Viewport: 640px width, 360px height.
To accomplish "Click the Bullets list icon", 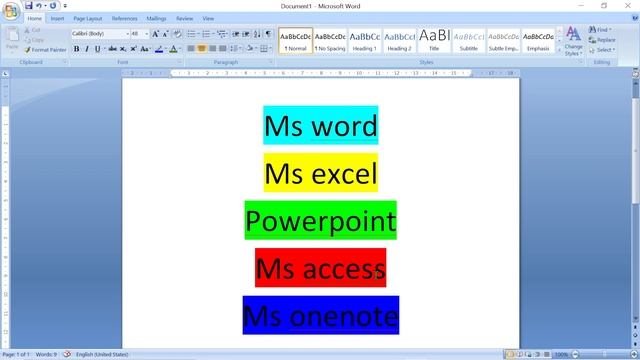I will click(x=191, y=34).
